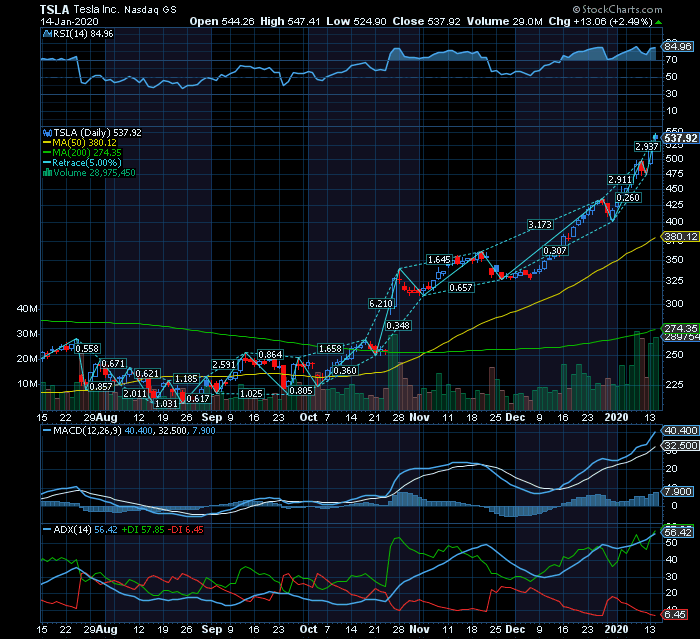Screen dimensions: 700x639
Task: Click the 84.96 RSI axis tag
Action: (678, 46)
